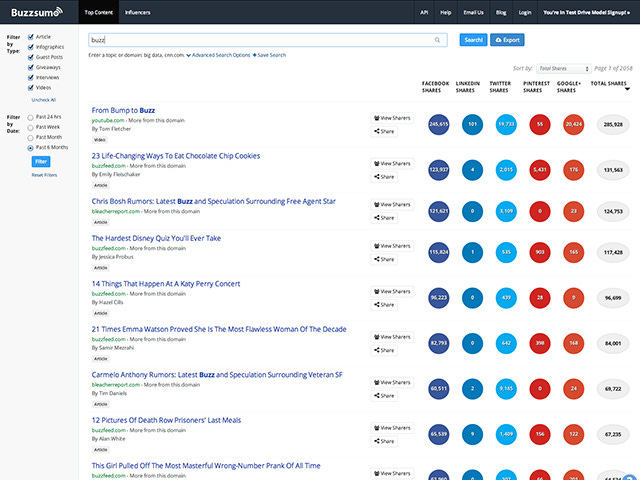Click View Sharers for Katy Perry Concert article
640x480 pixels.
[x=392, y=291]
